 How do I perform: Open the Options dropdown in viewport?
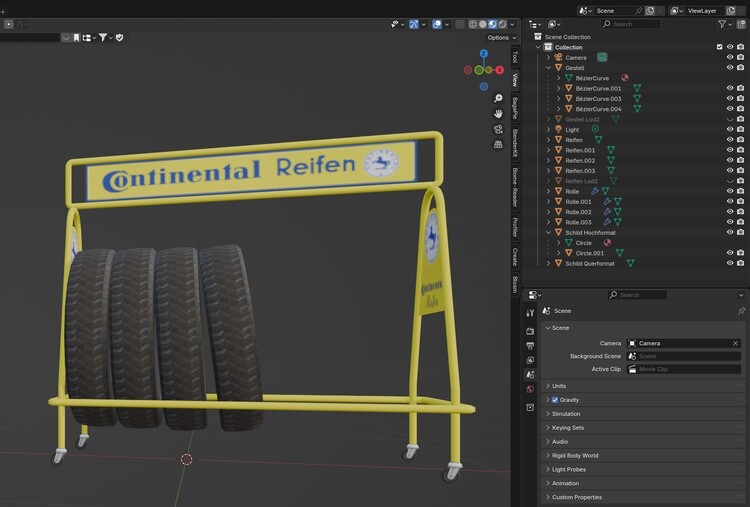[500, 38]
